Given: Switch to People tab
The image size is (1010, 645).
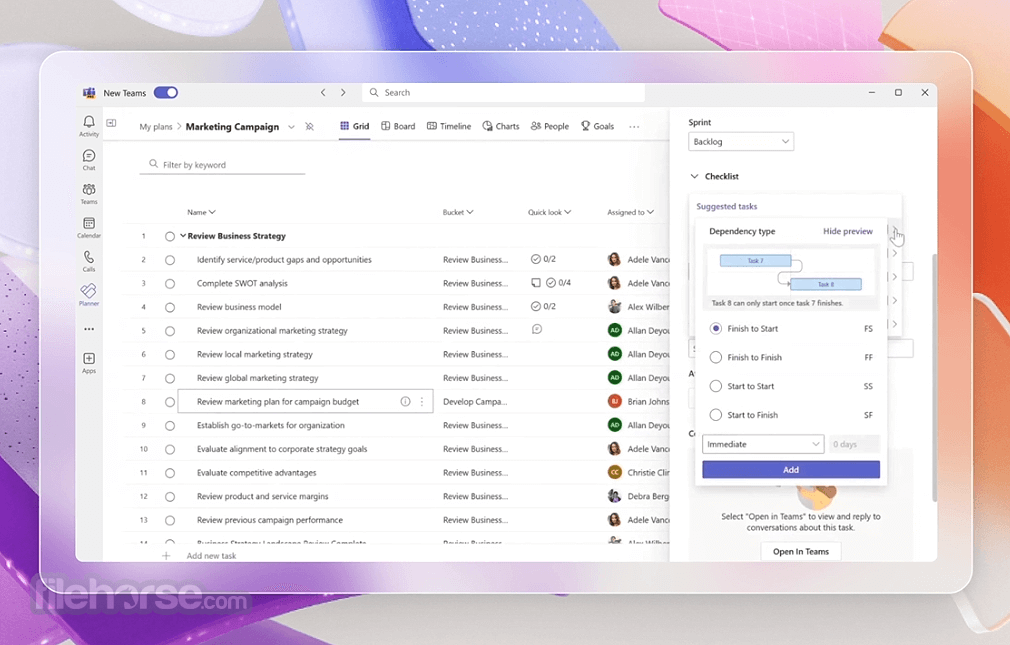Looking at the screenshot, I should pos(549,126).
